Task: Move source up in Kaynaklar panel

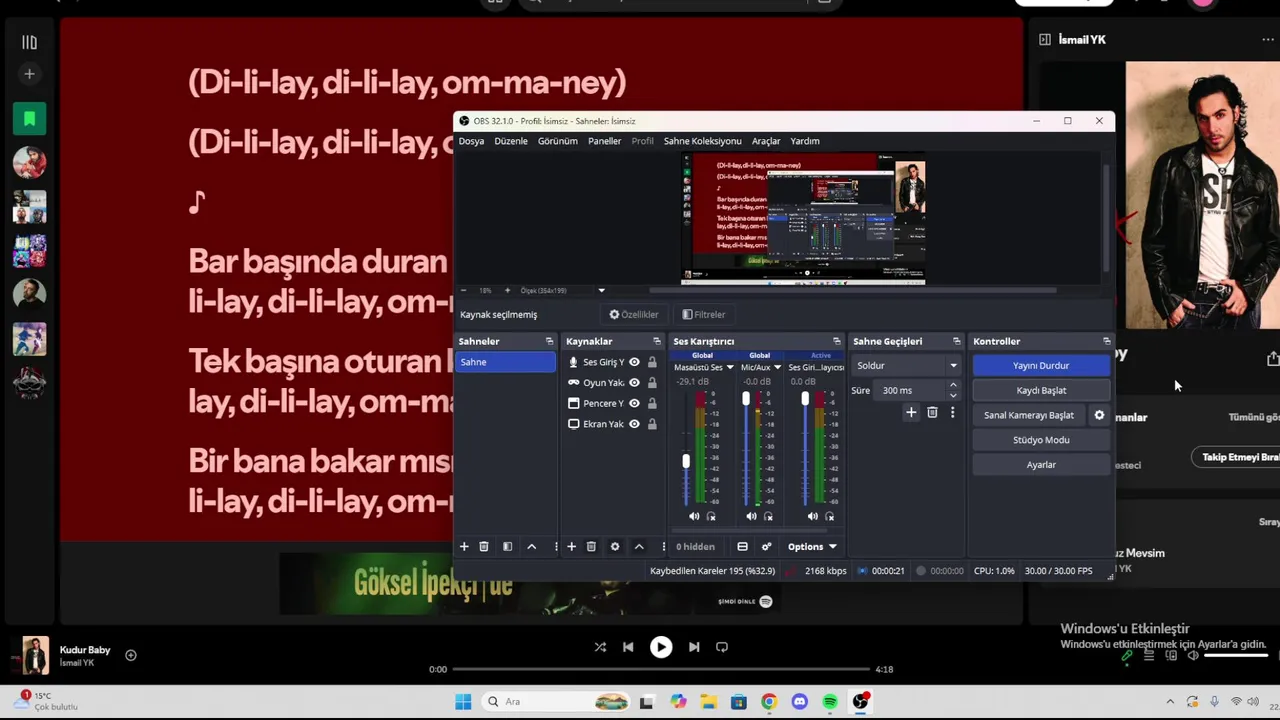Action: [639, 546]
